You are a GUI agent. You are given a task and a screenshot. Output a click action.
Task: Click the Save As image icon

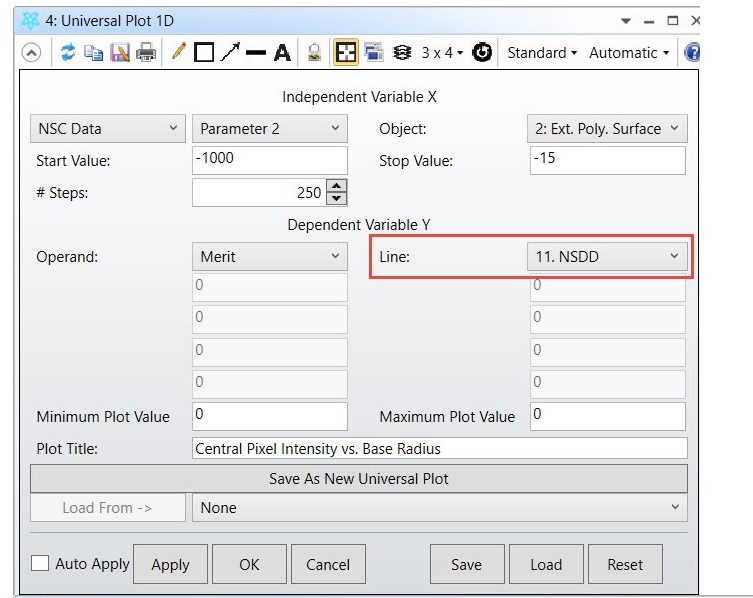[x=120, y=52]
